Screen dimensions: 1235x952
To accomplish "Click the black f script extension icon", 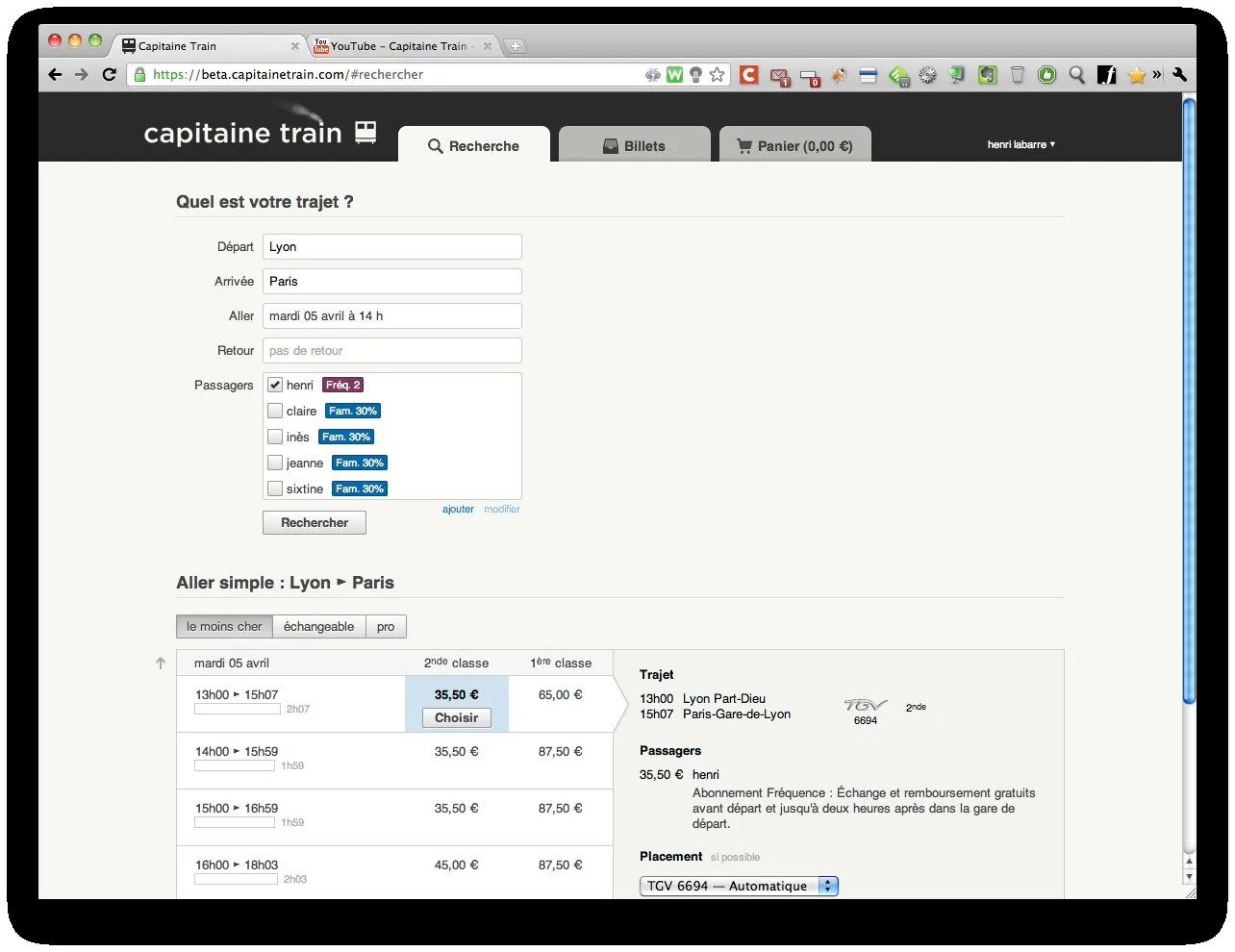I will coord(1107,74).
